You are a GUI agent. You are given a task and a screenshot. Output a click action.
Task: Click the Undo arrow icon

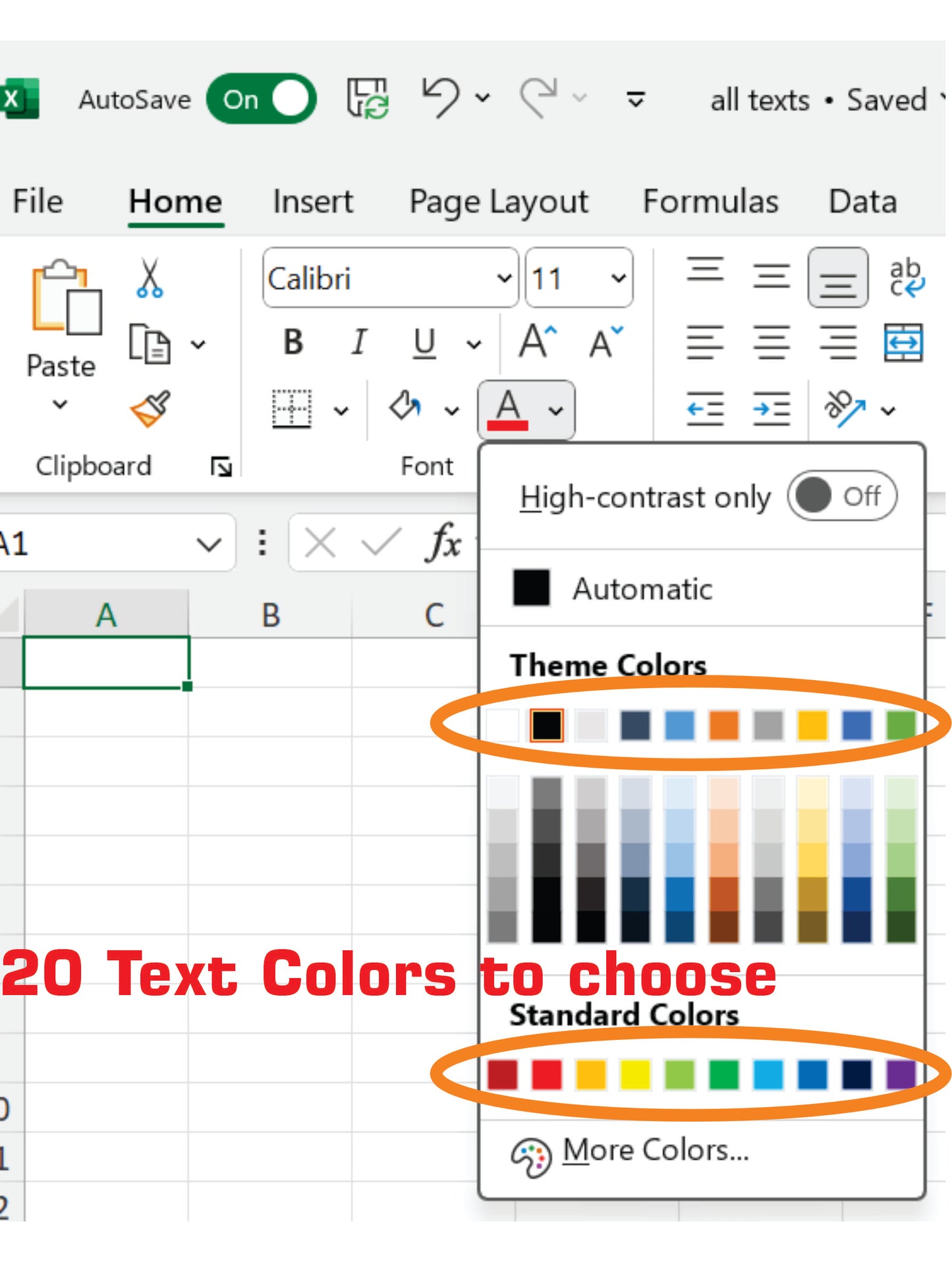(x=441, y=99)
